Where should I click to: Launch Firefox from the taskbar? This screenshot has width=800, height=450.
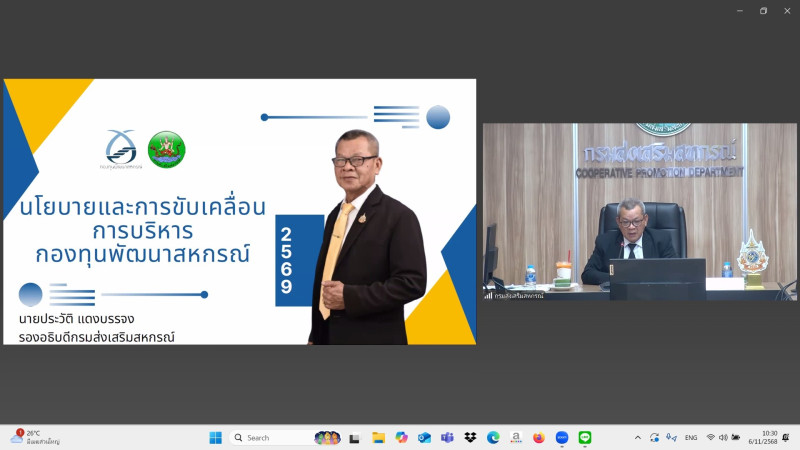tap(539, 438)
